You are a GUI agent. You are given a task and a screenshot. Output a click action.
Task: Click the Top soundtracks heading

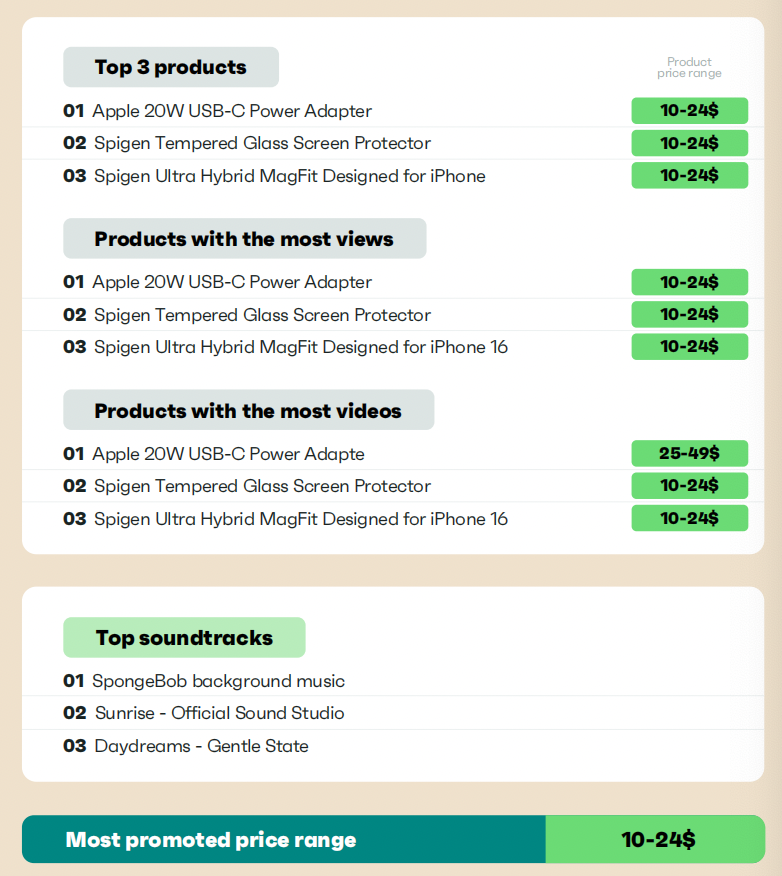184,637
